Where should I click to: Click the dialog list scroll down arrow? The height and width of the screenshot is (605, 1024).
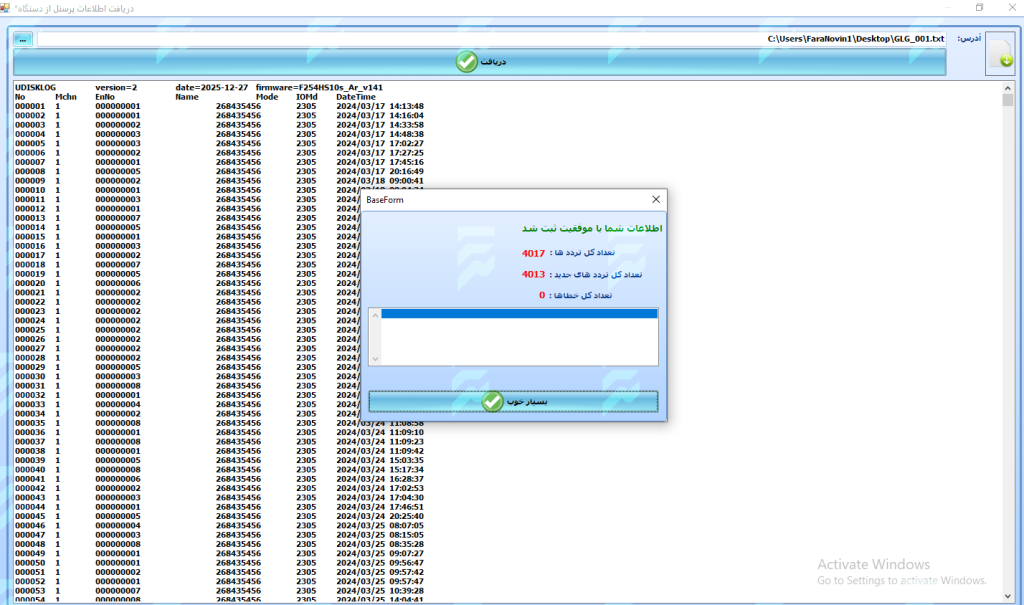[375, 359]
